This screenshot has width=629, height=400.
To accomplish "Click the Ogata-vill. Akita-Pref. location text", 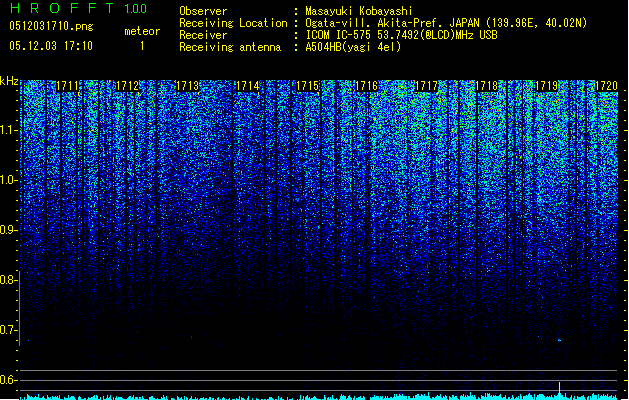I will pyautogui.click(x=446, y=23).
